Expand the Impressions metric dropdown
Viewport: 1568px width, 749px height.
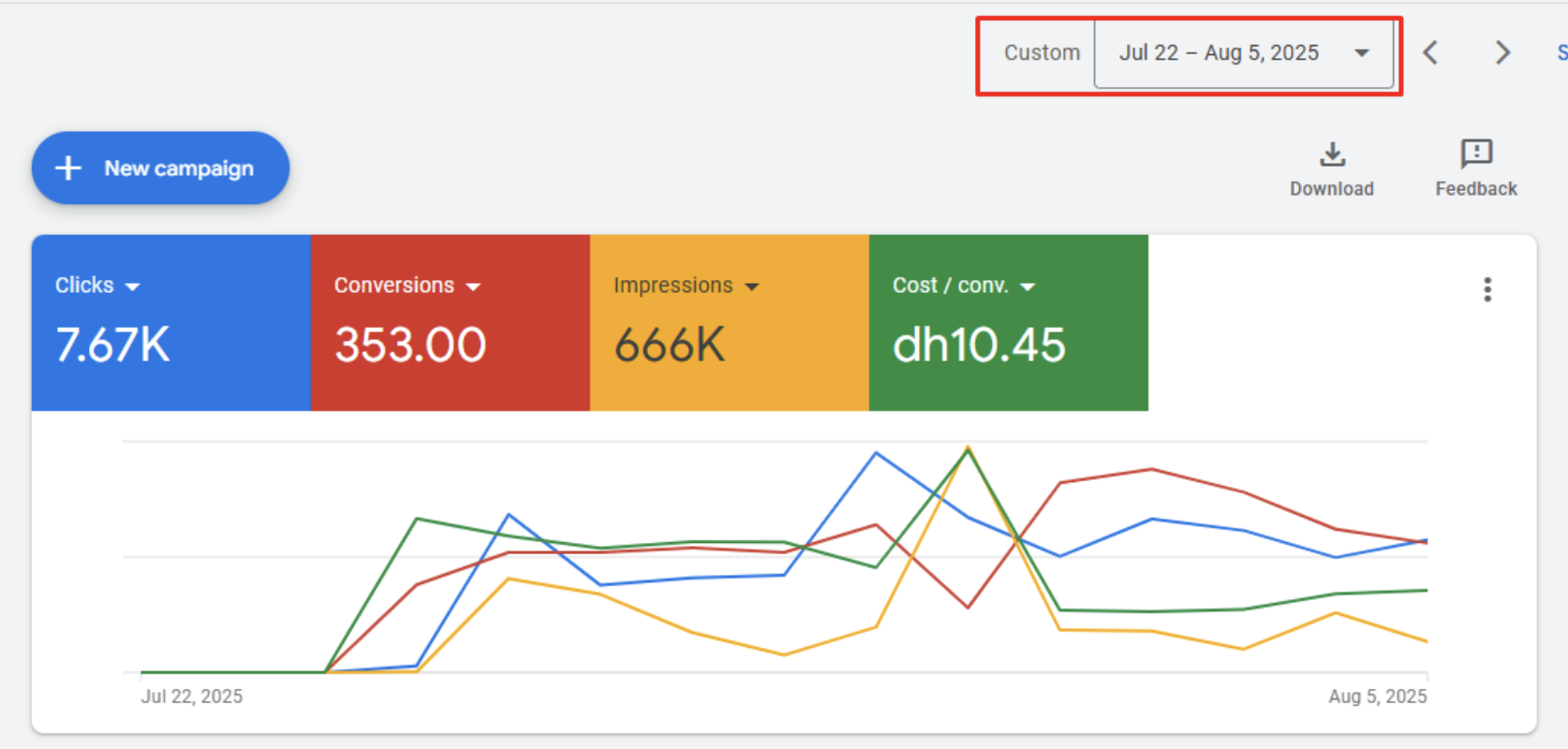coord(751,286)
